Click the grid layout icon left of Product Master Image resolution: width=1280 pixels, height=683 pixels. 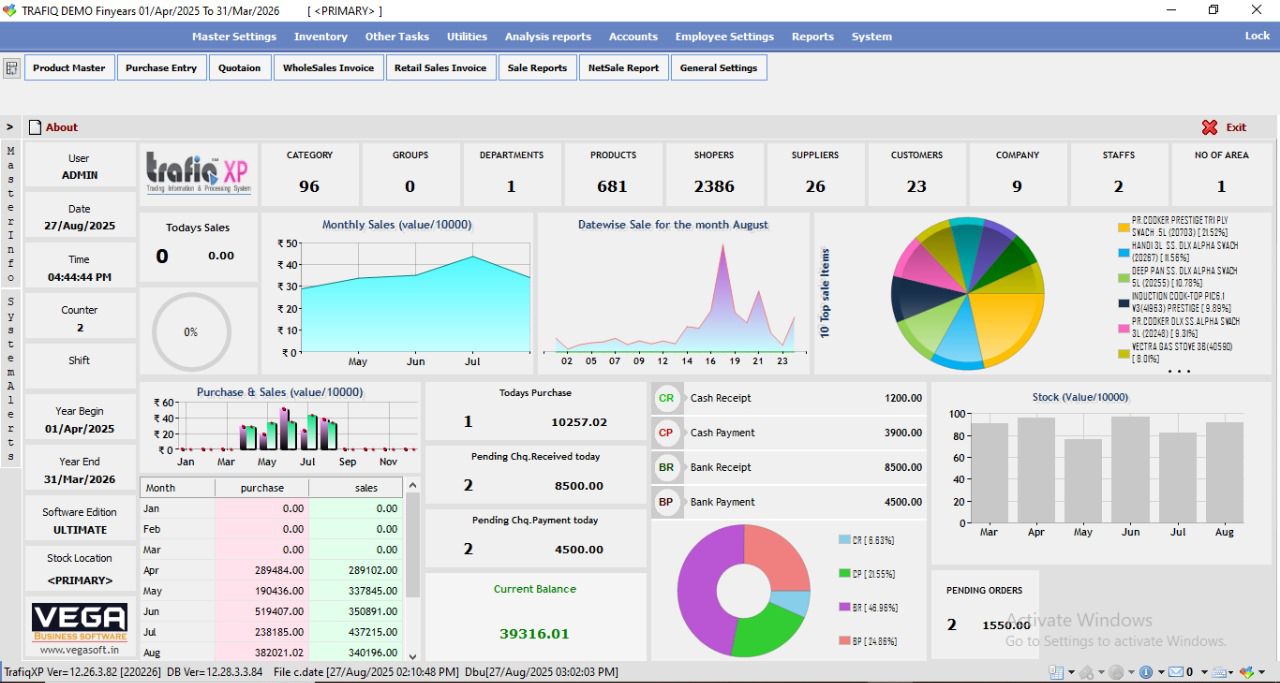point(12,68)
